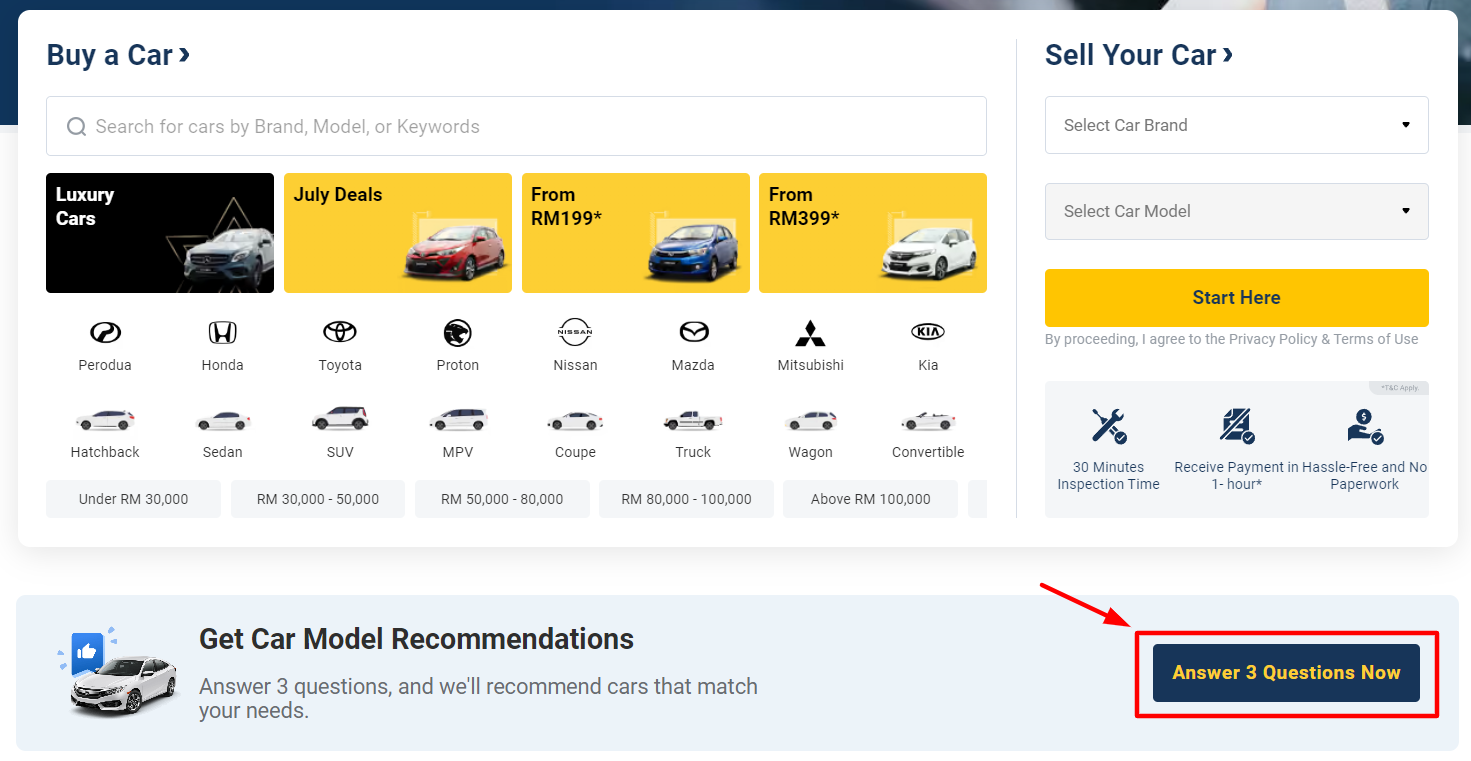The height and width of the screenshot is (761, 1471).
Task: Click the yellow Start Here button
Action: pos(1236,297)
